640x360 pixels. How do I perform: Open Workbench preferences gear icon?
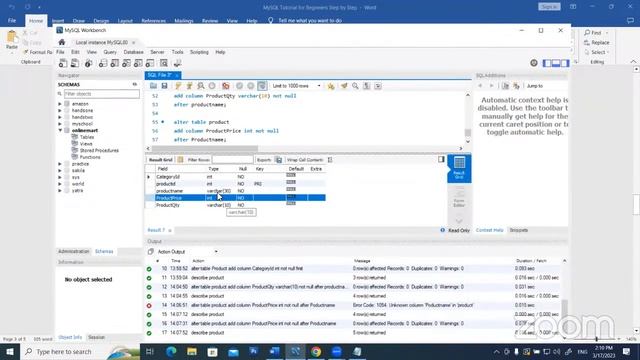point(534,63)
